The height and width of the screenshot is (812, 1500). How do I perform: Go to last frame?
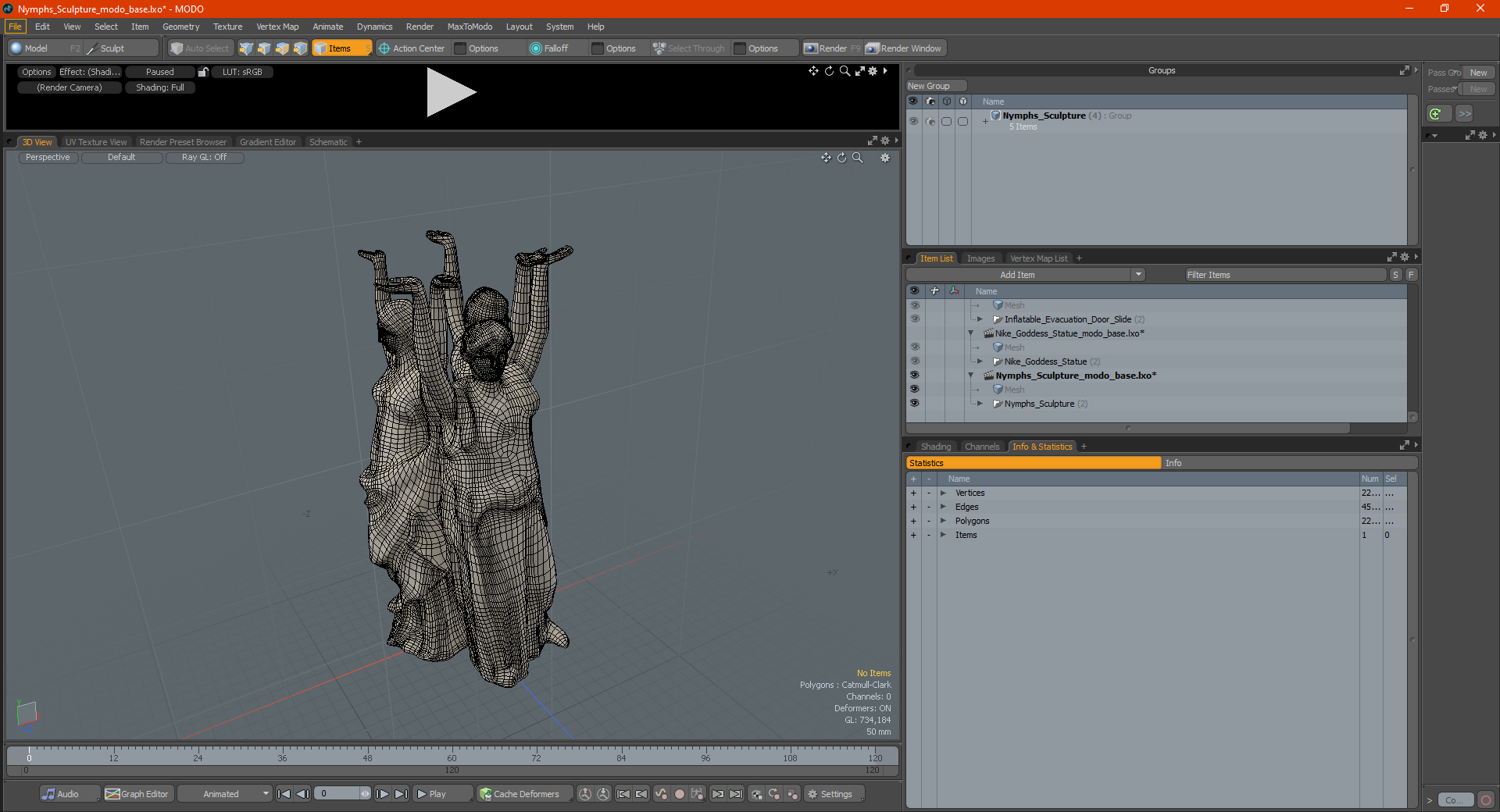pos(401,794)
